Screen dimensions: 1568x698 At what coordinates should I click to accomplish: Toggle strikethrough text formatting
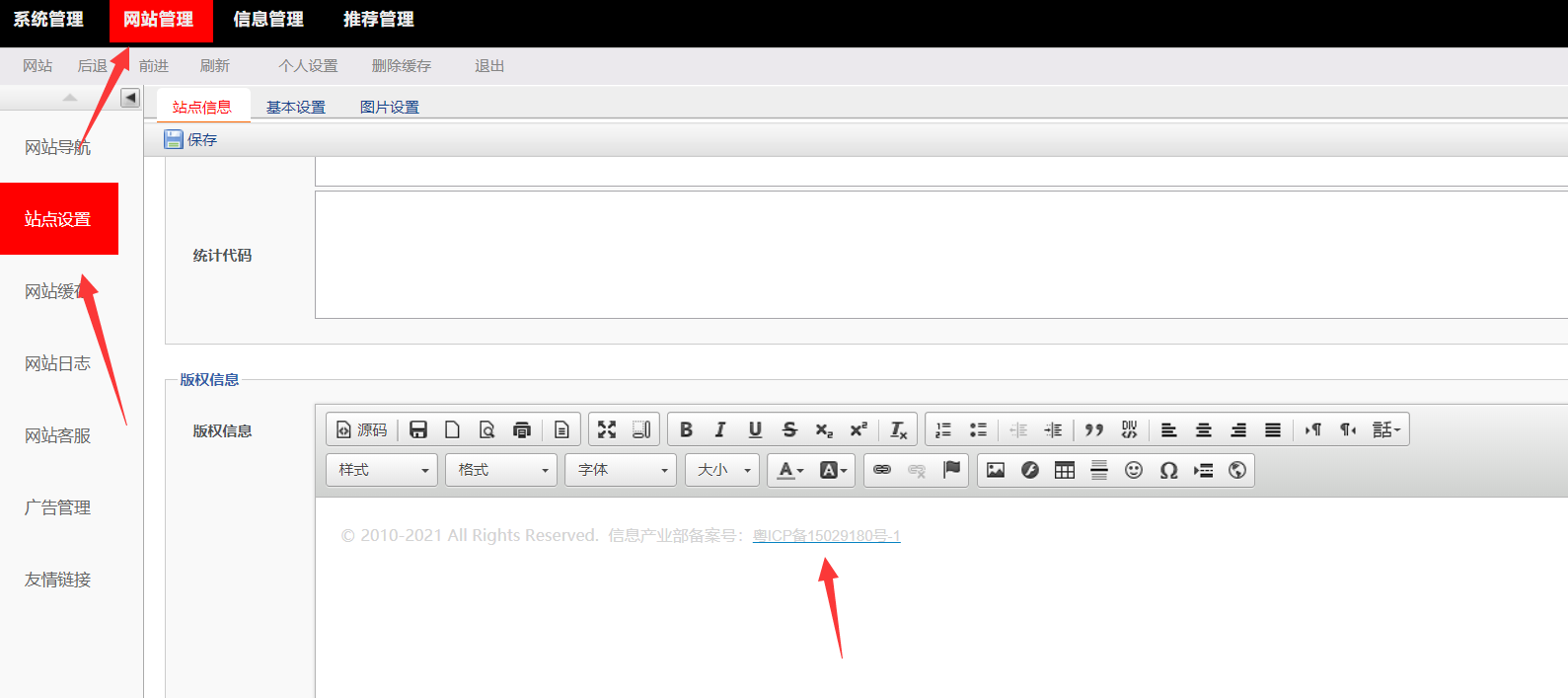pos(789,429)
